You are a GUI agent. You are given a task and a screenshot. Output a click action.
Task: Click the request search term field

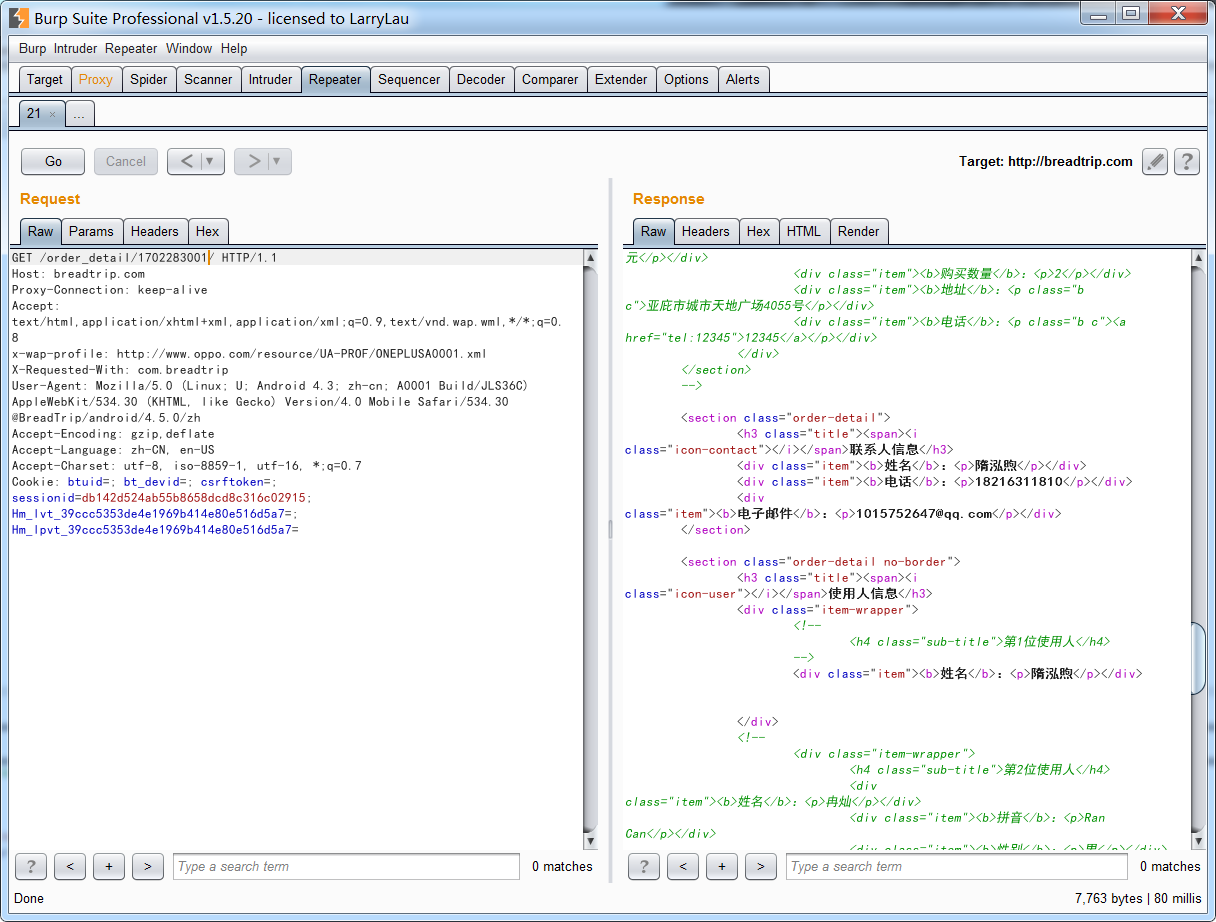coord(346,866)
